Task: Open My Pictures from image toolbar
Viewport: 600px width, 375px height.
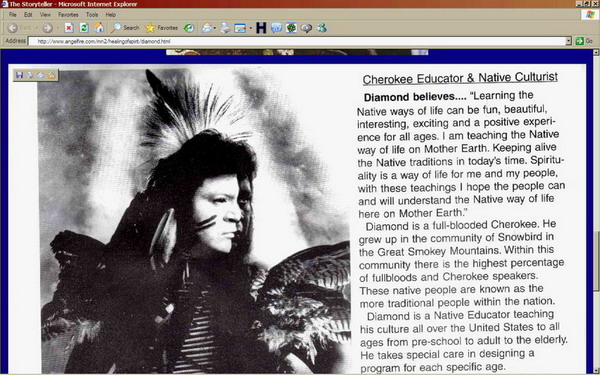Action: pyautogui.click(x=52, y=75)
